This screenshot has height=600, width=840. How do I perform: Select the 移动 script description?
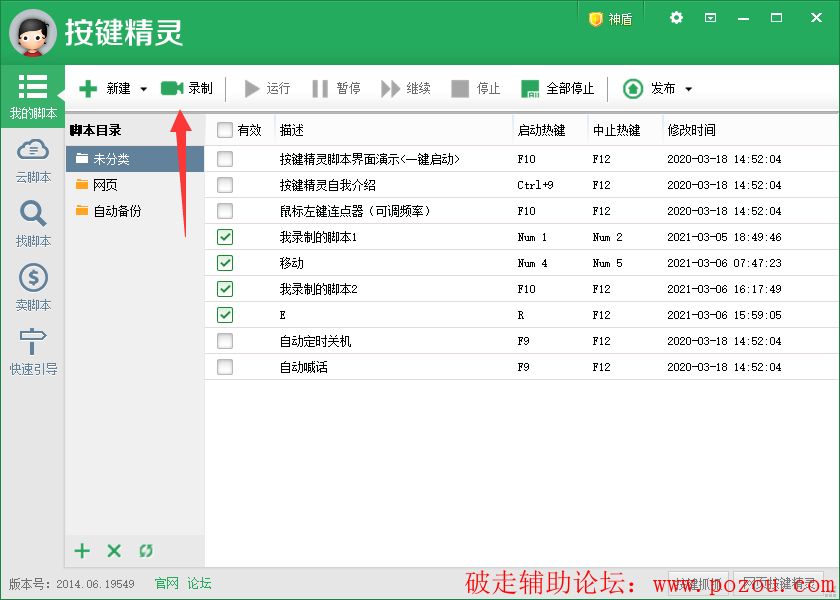(x=291, y=263)
